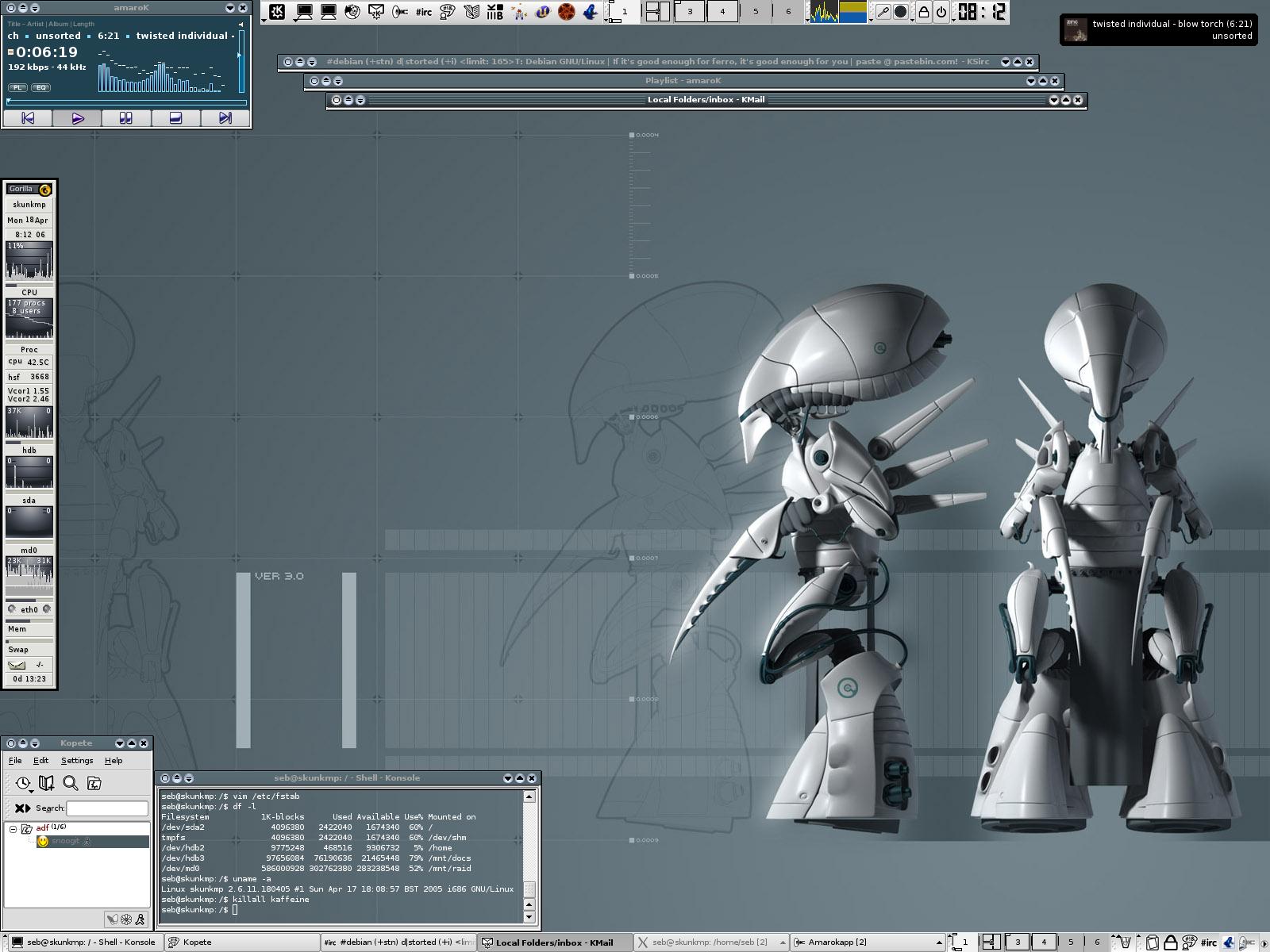1270x952 pixels.
Task: Skip to next track in amaroK
Action: tap(225, 118)
